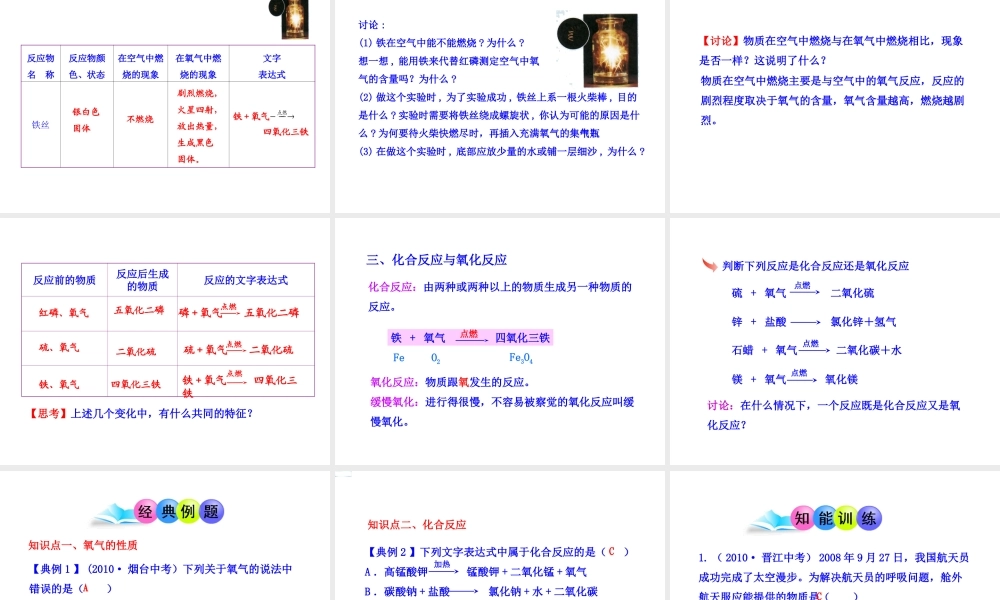1000x600 pixels.
Task: Click the 反应前的物质 column header
Action: [x=64, y=280]
